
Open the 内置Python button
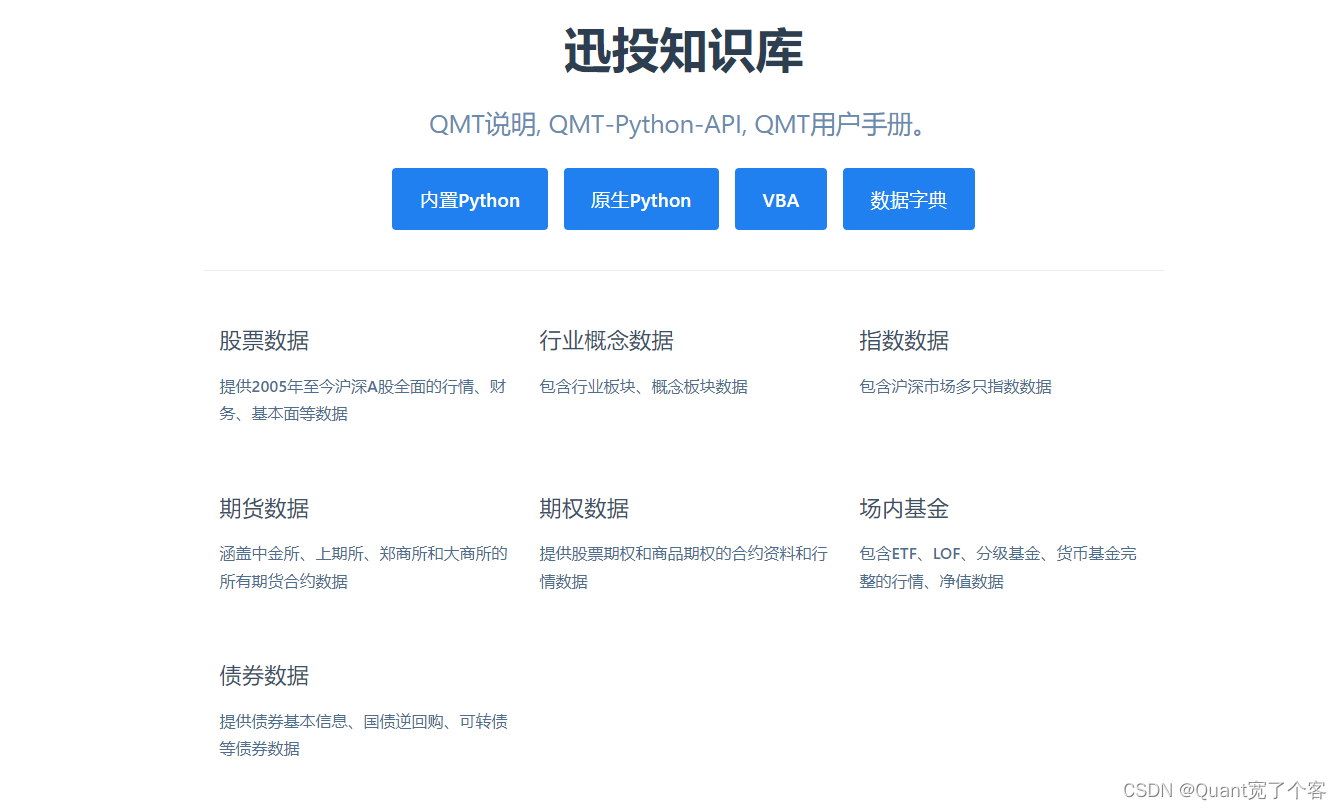470,199
